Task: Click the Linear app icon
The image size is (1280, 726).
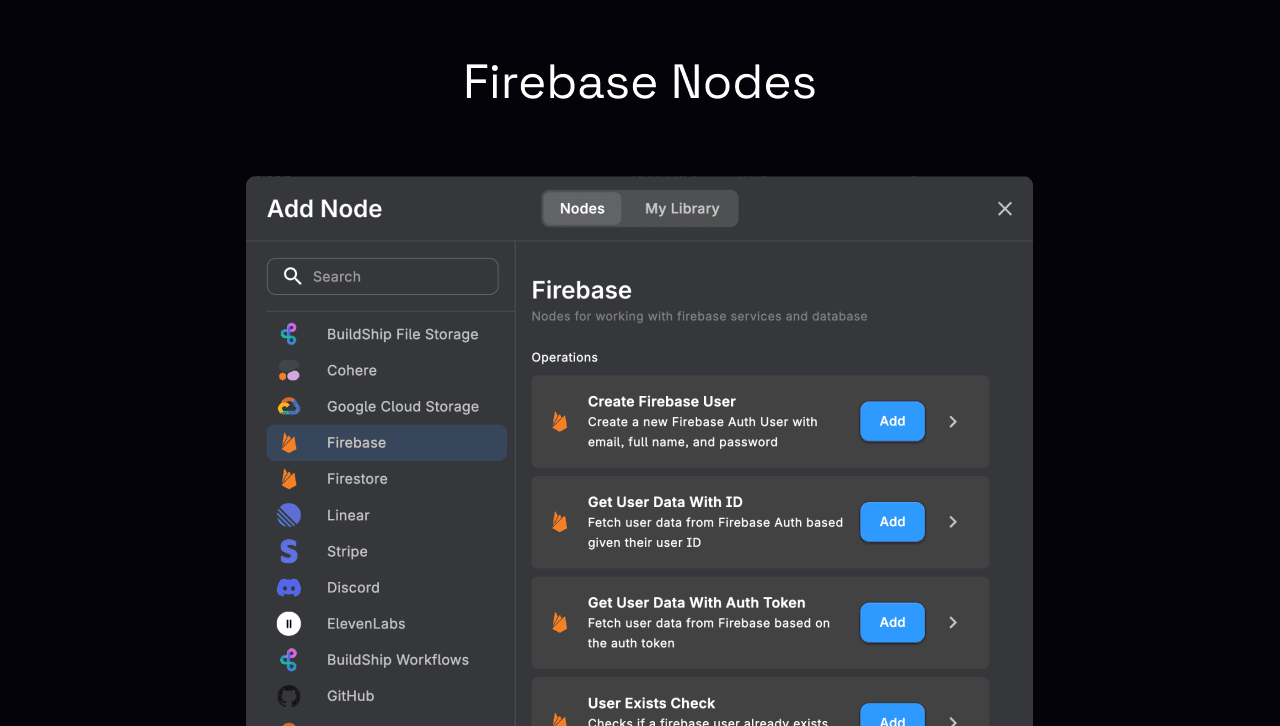Action: coord(288,514)
